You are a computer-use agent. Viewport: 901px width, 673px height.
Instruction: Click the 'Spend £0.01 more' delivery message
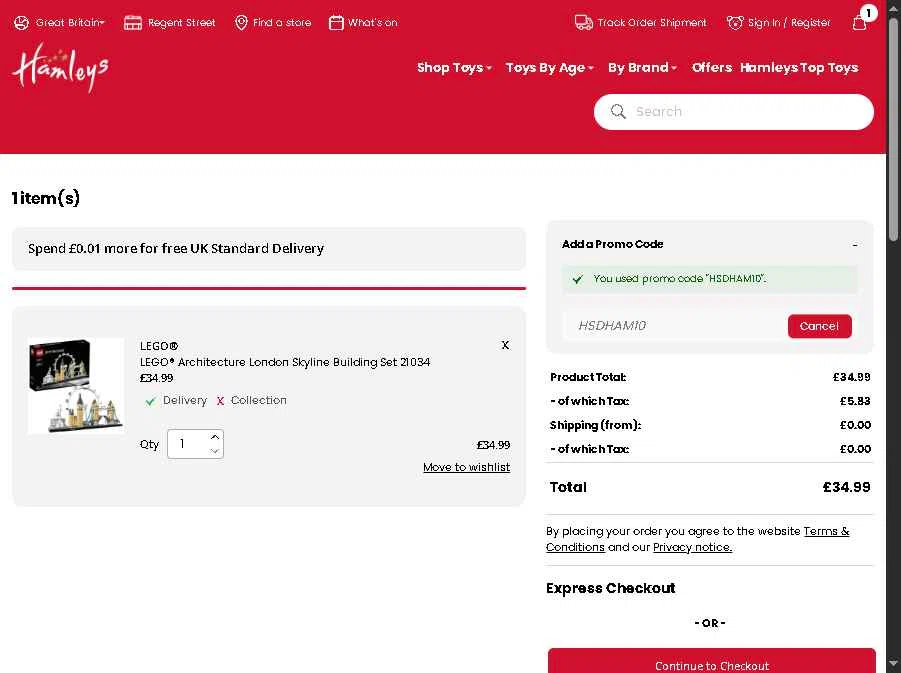[x=176, y=248]
